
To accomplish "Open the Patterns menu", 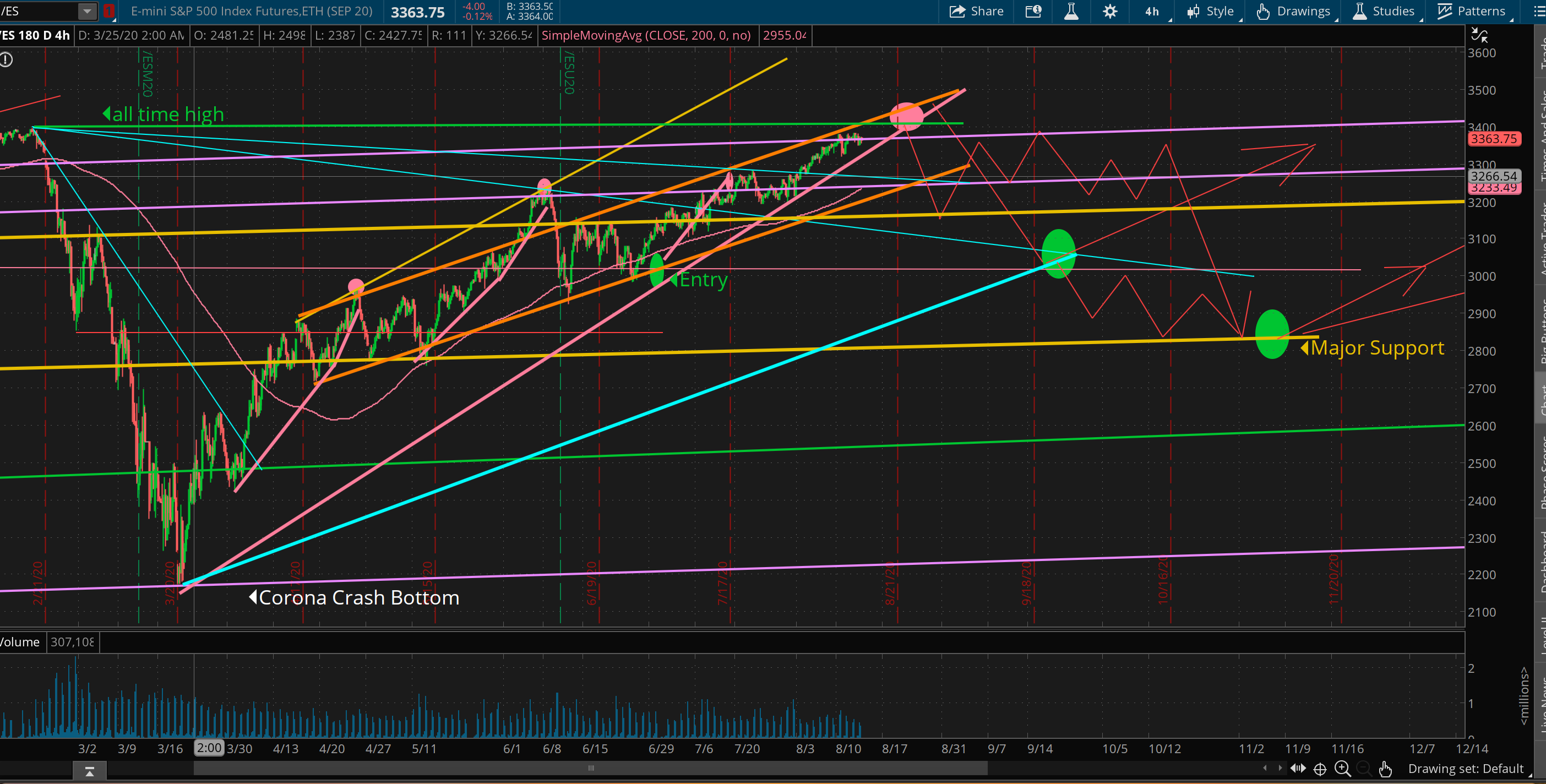I will [x=1472, y=12].
